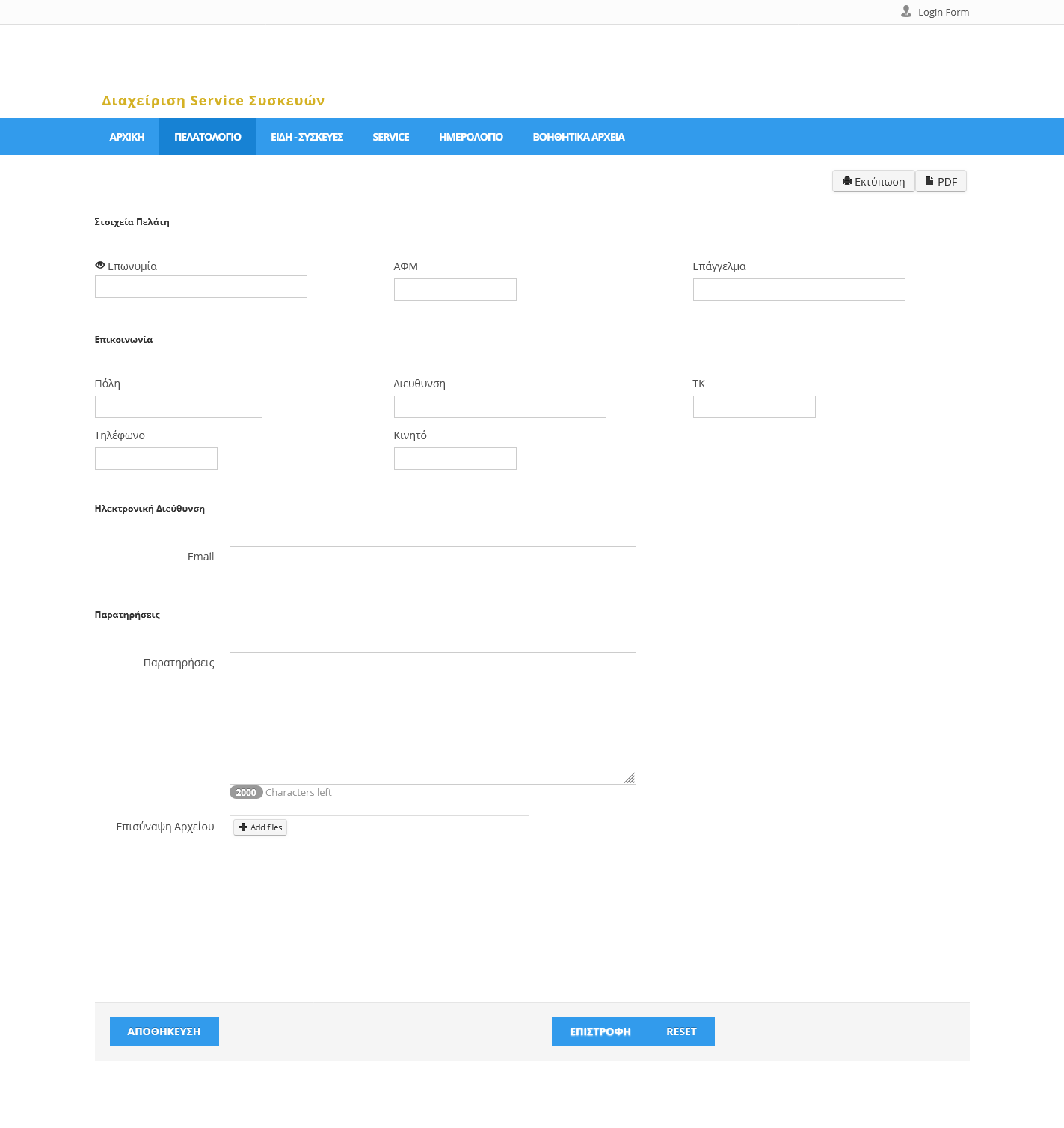Click the eye icon beside Επωνυμία
The width and height of the screenshot is (1064, 1128).
point(100,266)
